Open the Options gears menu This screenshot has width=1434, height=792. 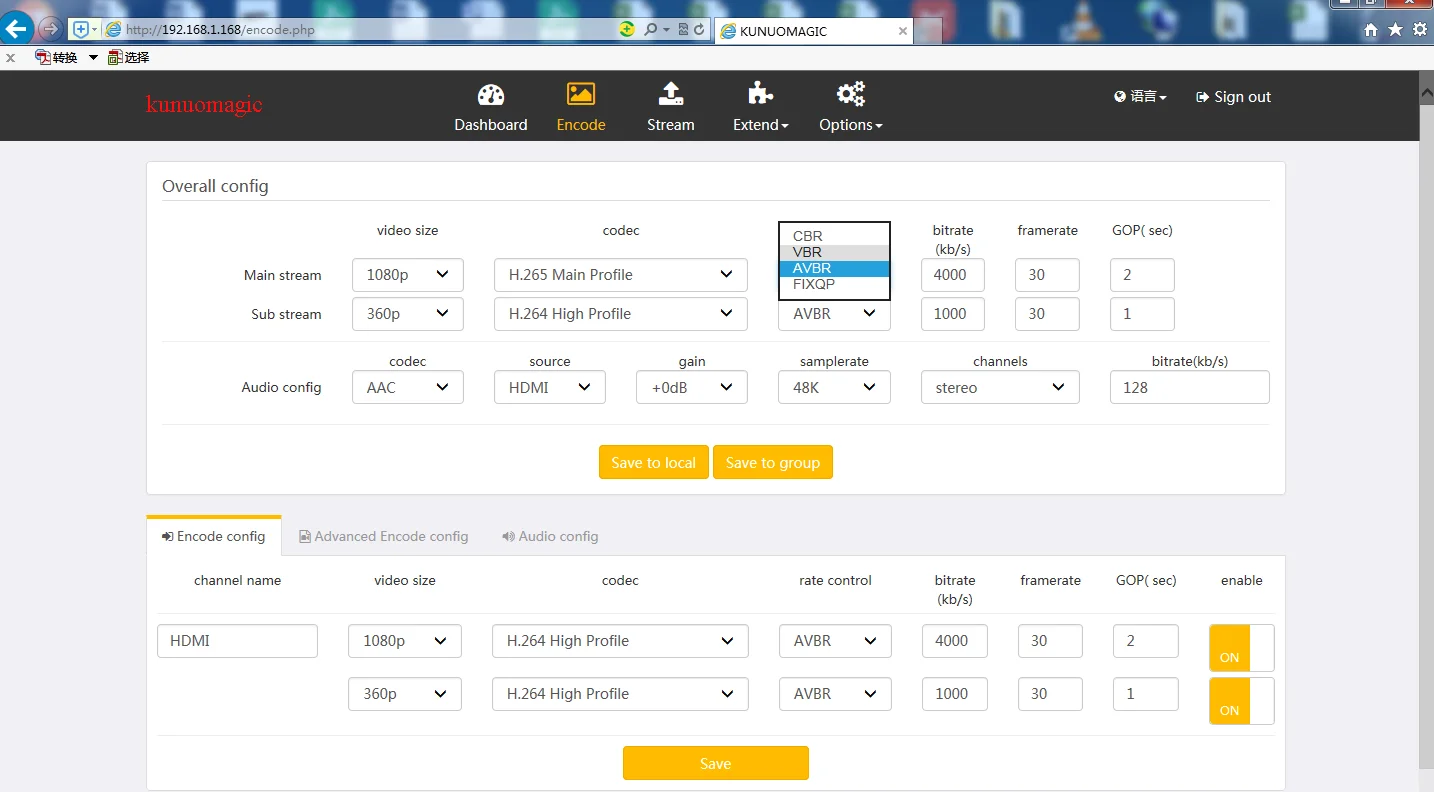click(x=850, y=107)
